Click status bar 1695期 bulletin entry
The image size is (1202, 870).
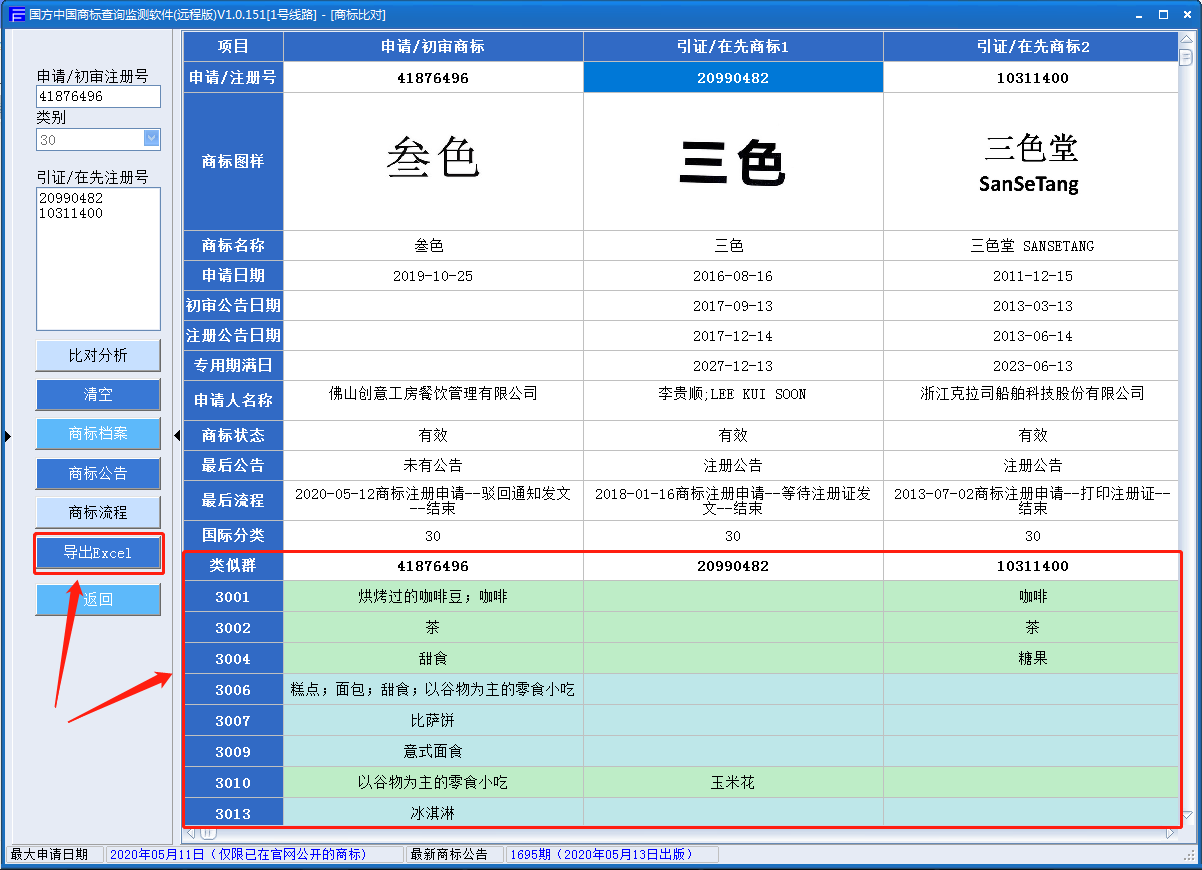613,854
